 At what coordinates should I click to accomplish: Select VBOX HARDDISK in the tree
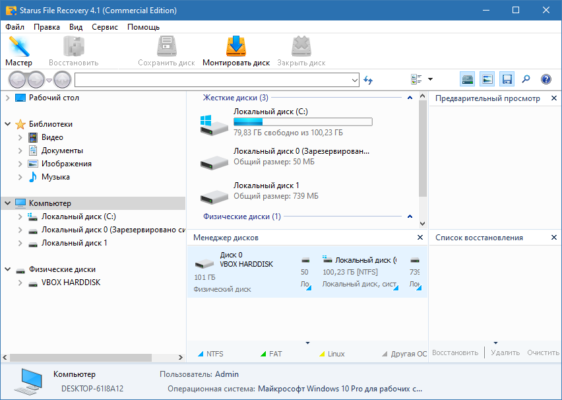coord(71,283)
